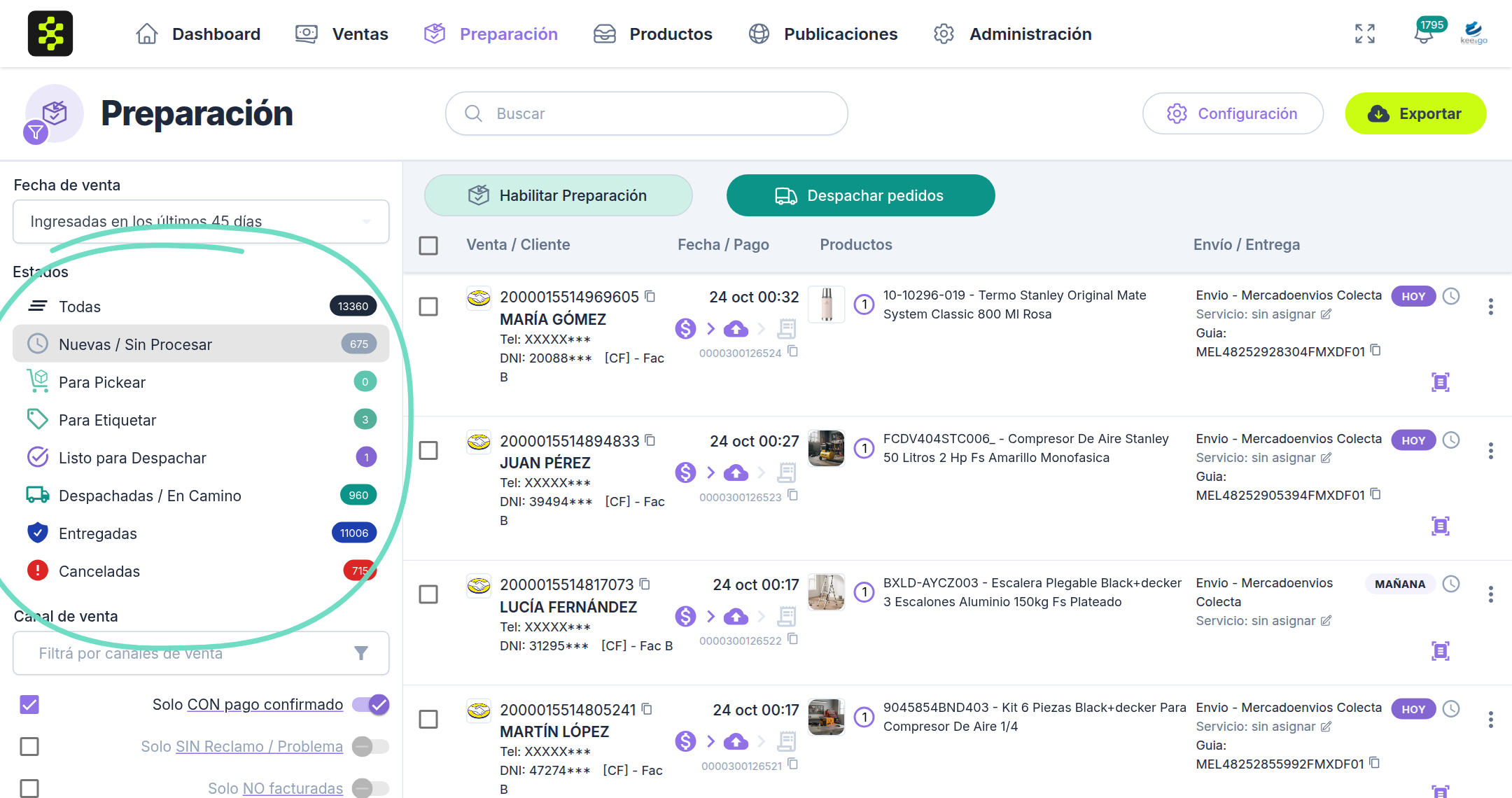Copy order number 2000015514969605
1512x798 pixels.
[x=650, y=296]
